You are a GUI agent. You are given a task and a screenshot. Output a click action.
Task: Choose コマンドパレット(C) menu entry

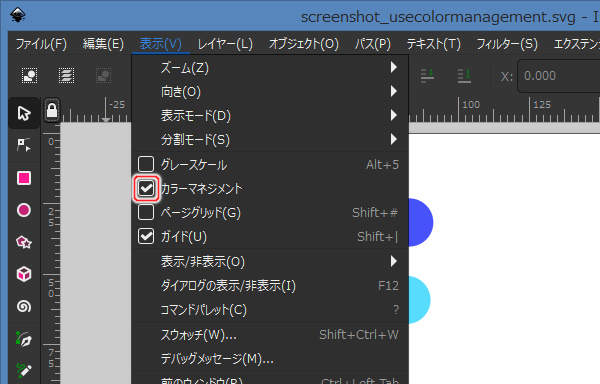coord(270,310)
